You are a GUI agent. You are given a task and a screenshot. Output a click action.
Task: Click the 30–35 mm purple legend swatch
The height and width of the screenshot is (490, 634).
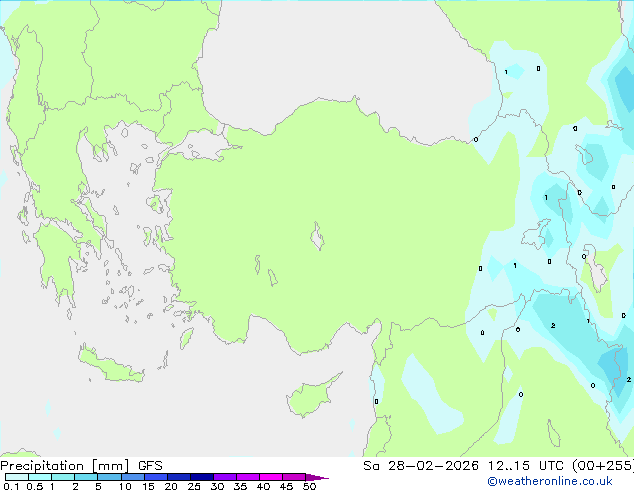[224, 477]
